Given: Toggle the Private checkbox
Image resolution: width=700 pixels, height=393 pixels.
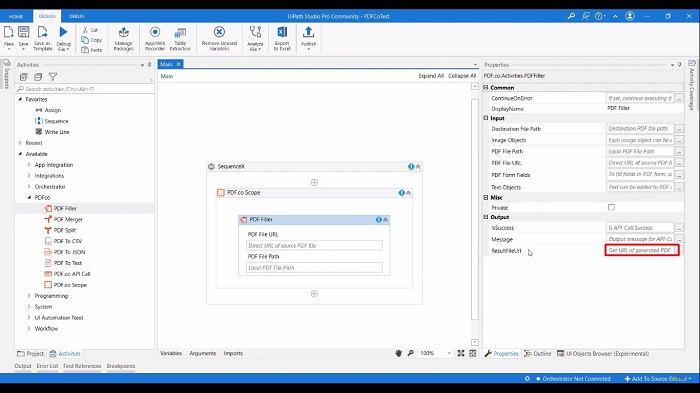Looking at the screenshot, I should click(x=611, y=207).
